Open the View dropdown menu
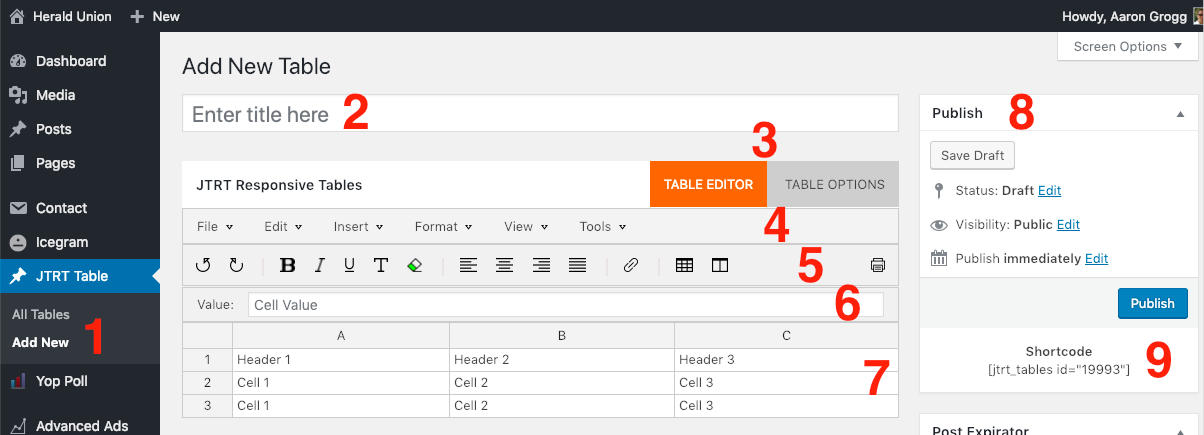This screenshot has height=435, width=1204. [526, 226]
